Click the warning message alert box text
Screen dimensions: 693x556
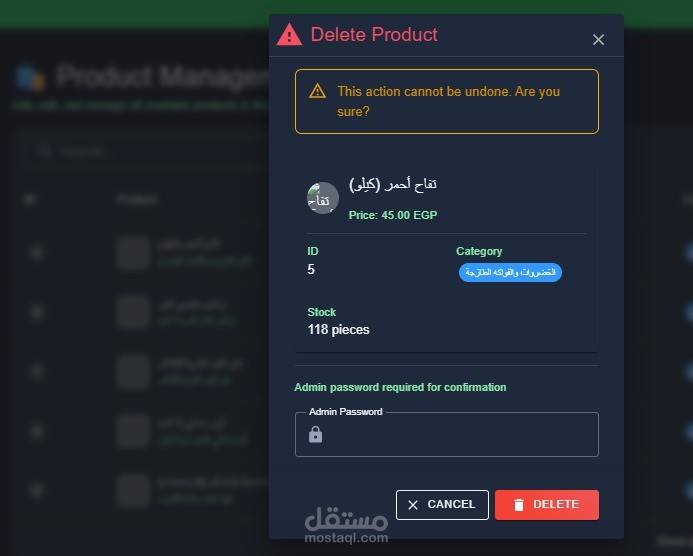click(x=449, y=101)
